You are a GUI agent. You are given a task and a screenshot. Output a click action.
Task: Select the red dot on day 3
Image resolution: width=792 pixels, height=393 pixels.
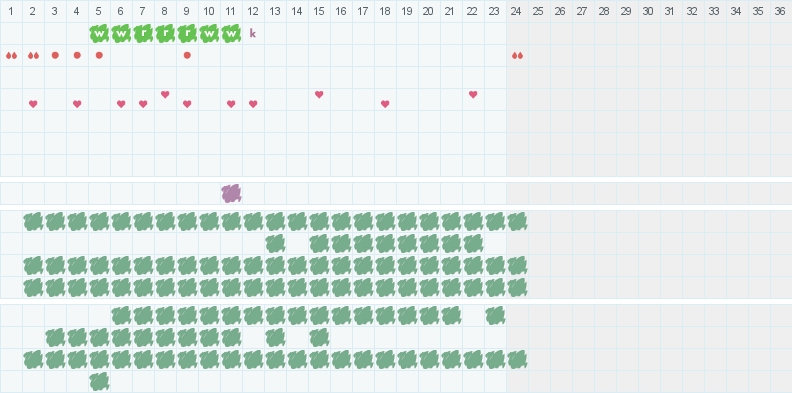[55, 56]
